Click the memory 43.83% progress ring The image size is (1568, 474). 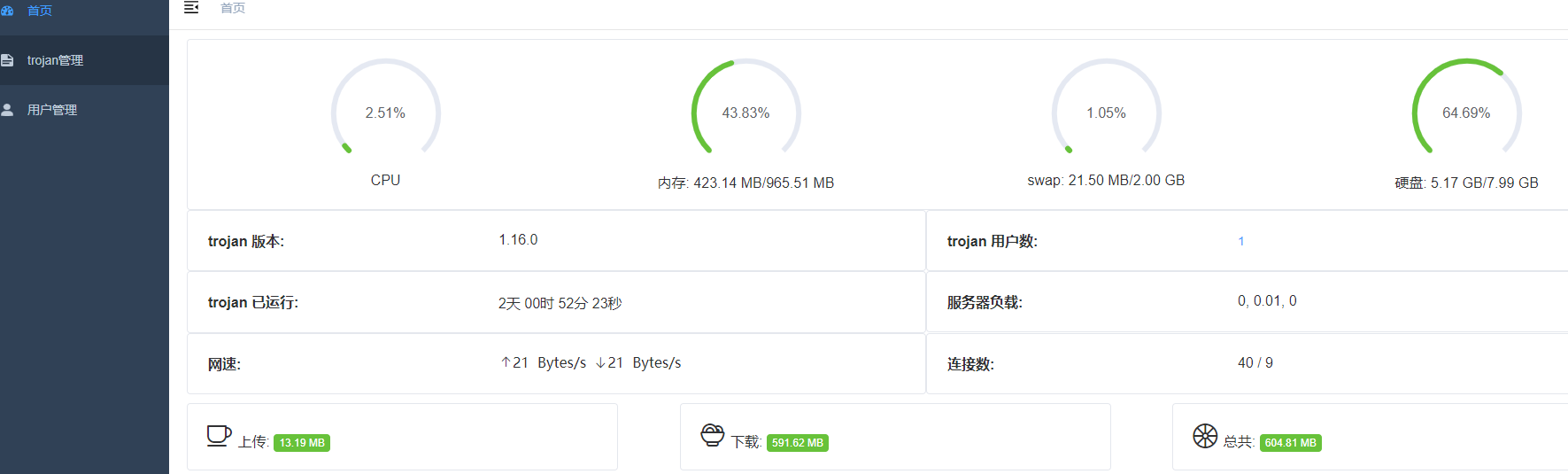[746, 113]
